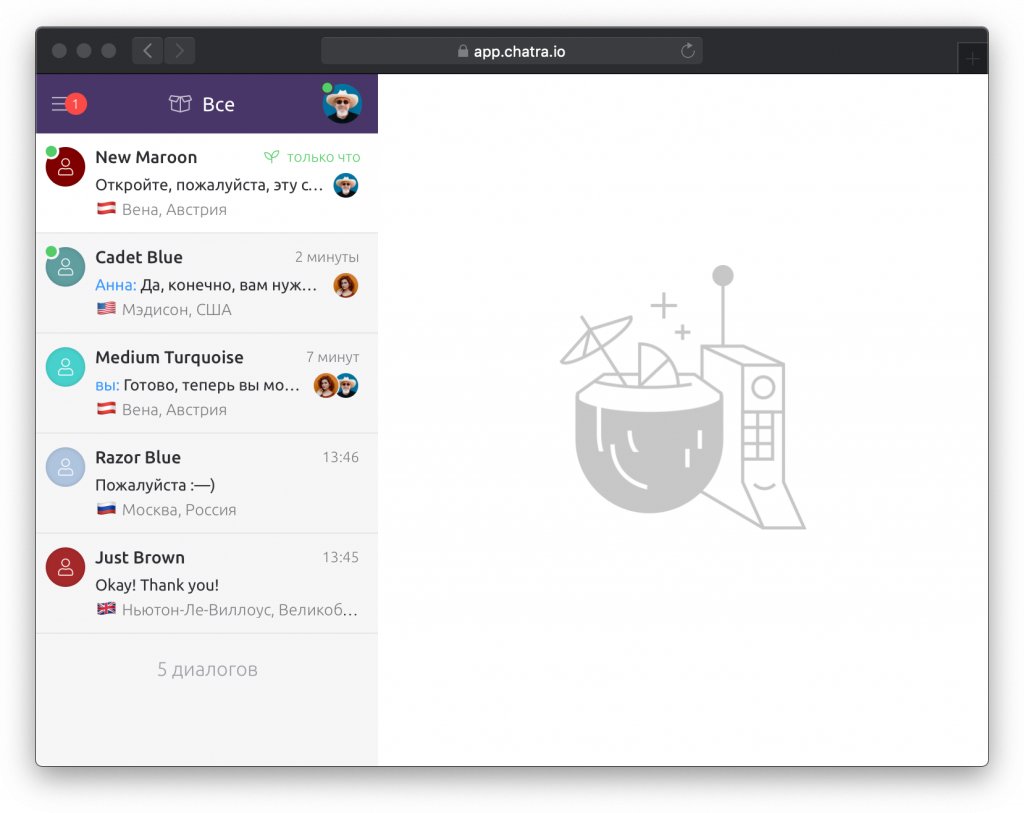Click the New Maroon visitor avatar

pos(65,167)
